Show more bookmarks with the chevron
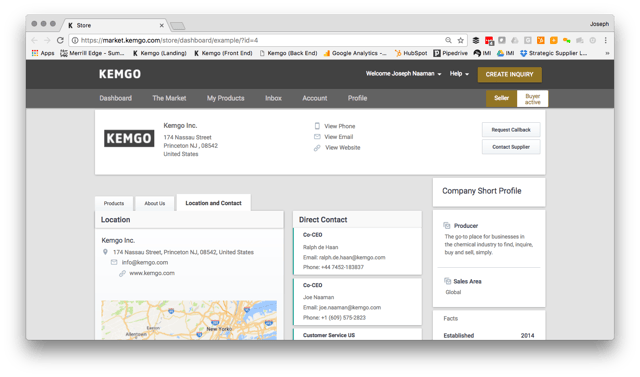 [x=607, y=53]
